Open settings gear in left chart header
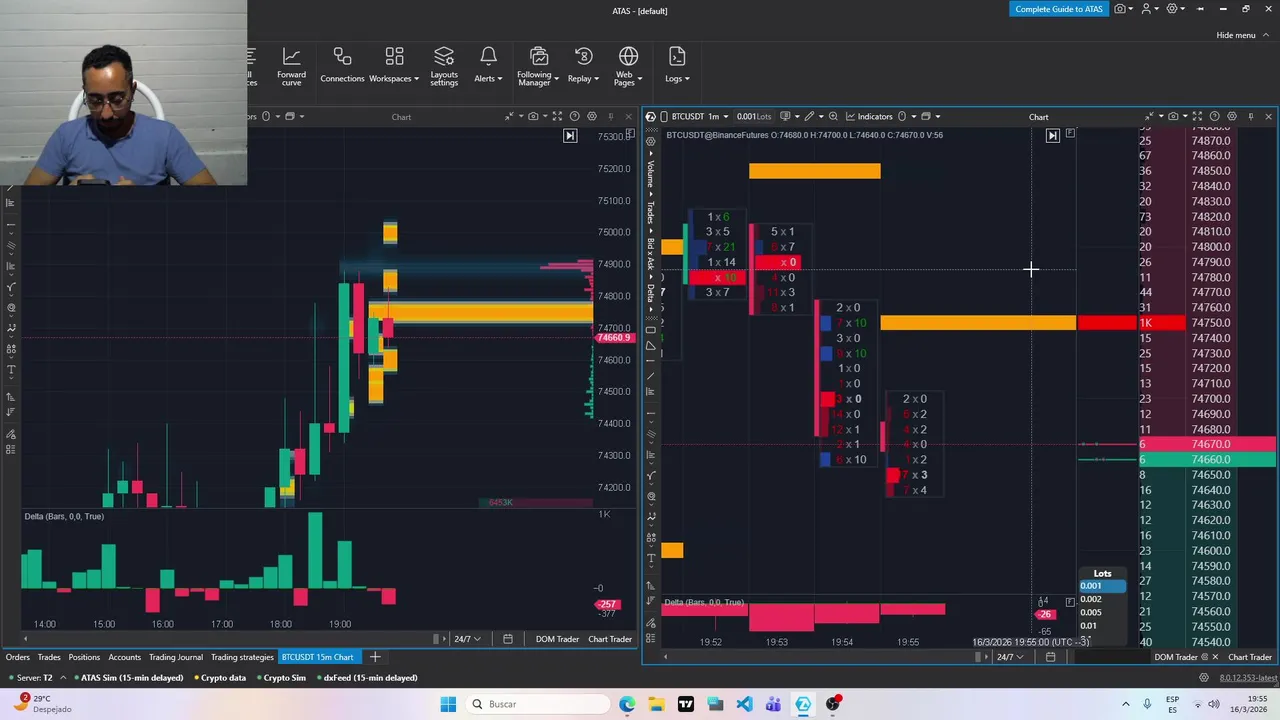Image resolution: width=1280 pixels, height=720 pixels. 592,116
